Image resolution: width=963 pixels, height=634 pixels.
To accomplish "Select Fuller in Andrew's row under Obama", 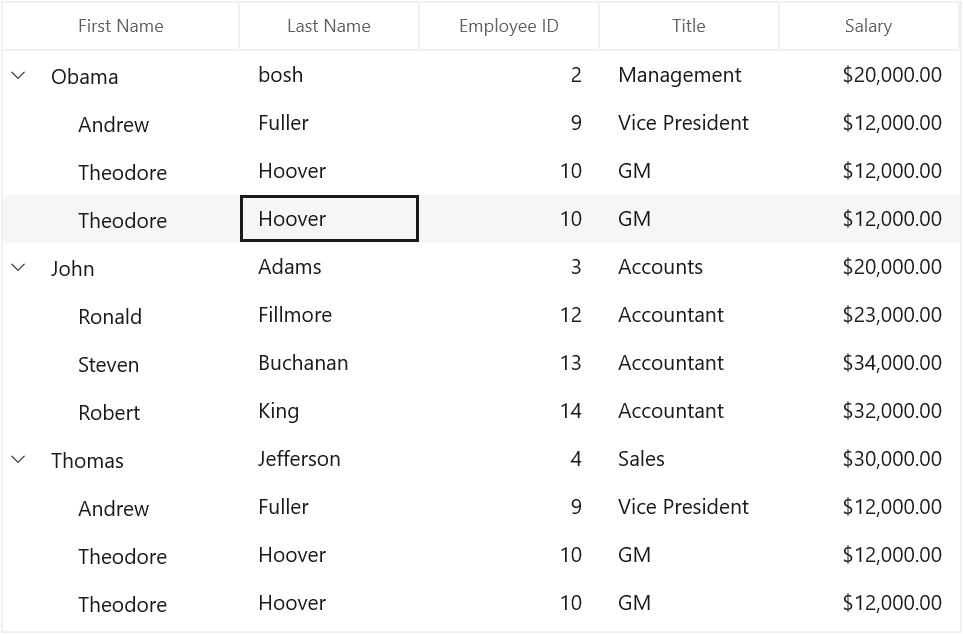I will [x=329, y=123].
